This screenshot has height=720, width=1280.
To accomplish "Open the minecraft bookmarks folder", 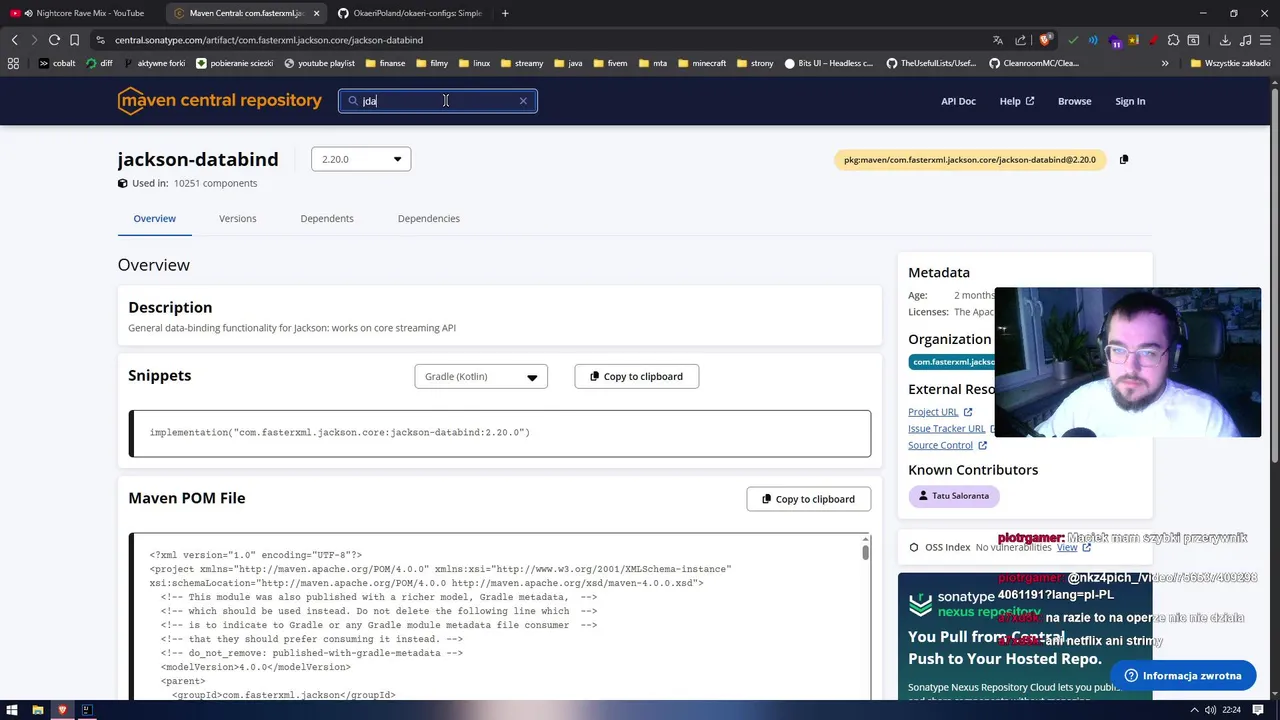I will 702,63.
